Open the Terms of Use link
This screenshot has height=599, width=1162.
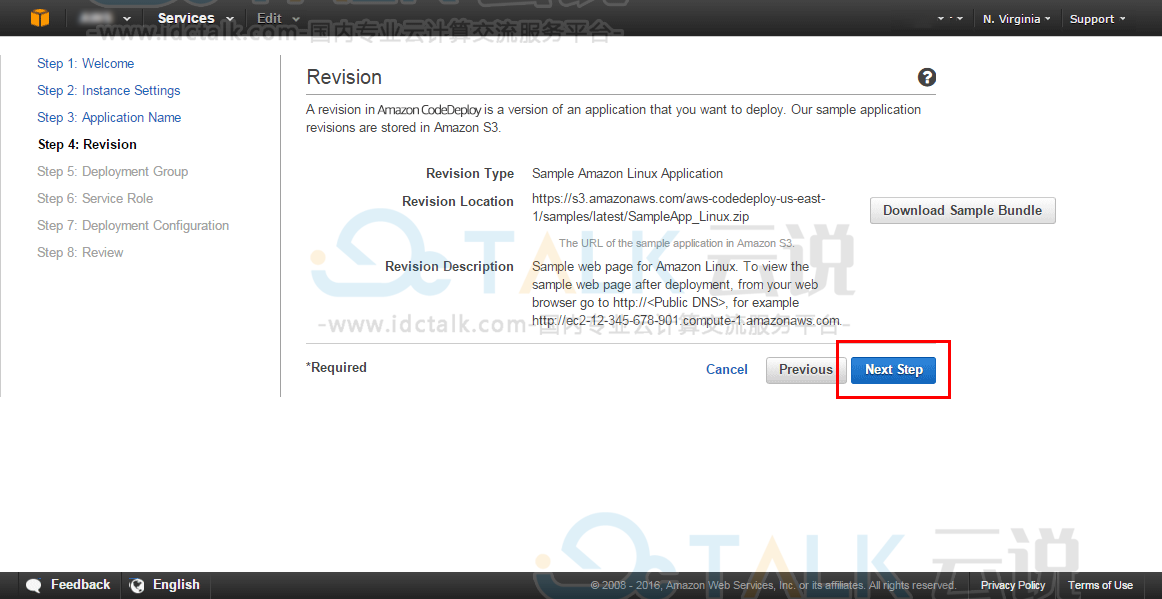point(1100,585)
